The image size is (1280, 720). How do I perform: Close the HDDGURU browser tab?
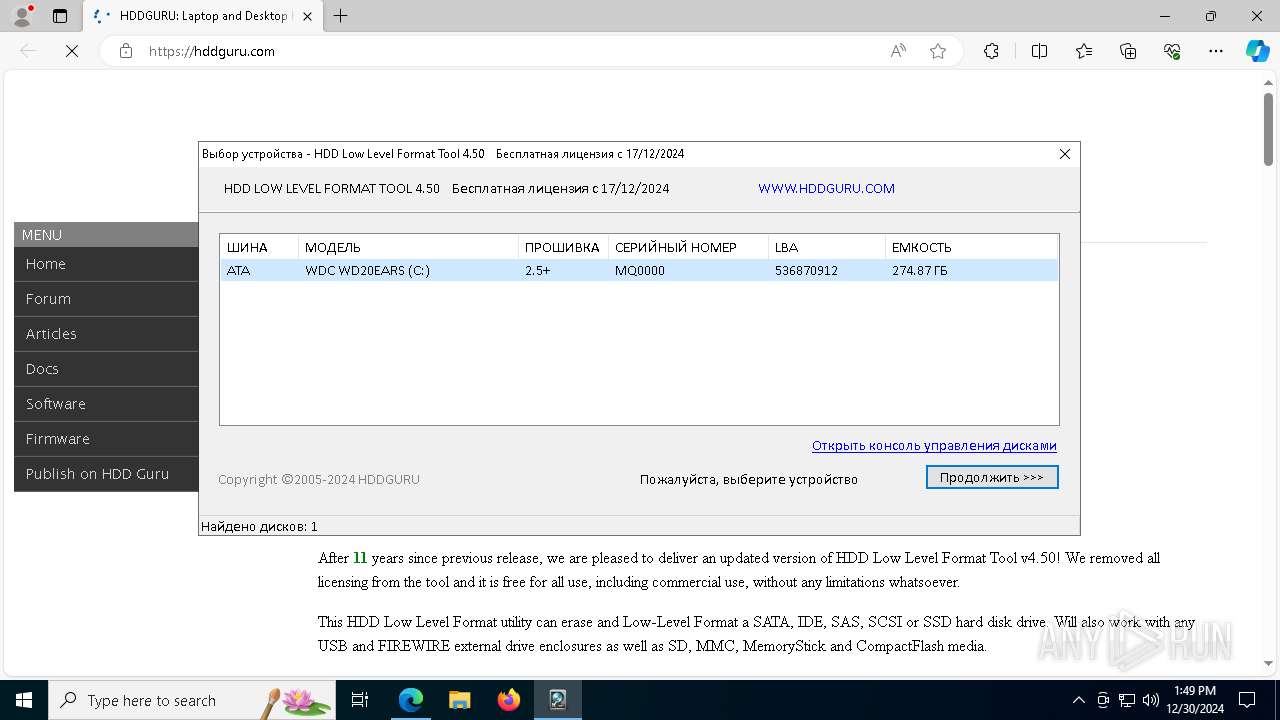pos(307,16)
